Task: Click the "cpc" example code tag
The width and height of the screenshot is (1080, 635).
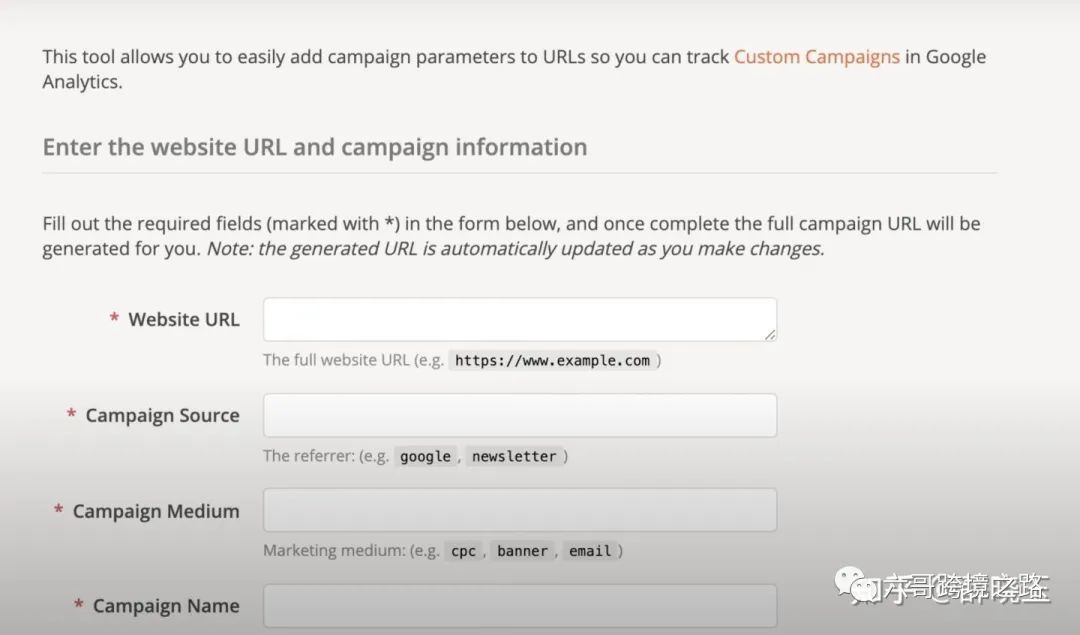Action: 463,551
